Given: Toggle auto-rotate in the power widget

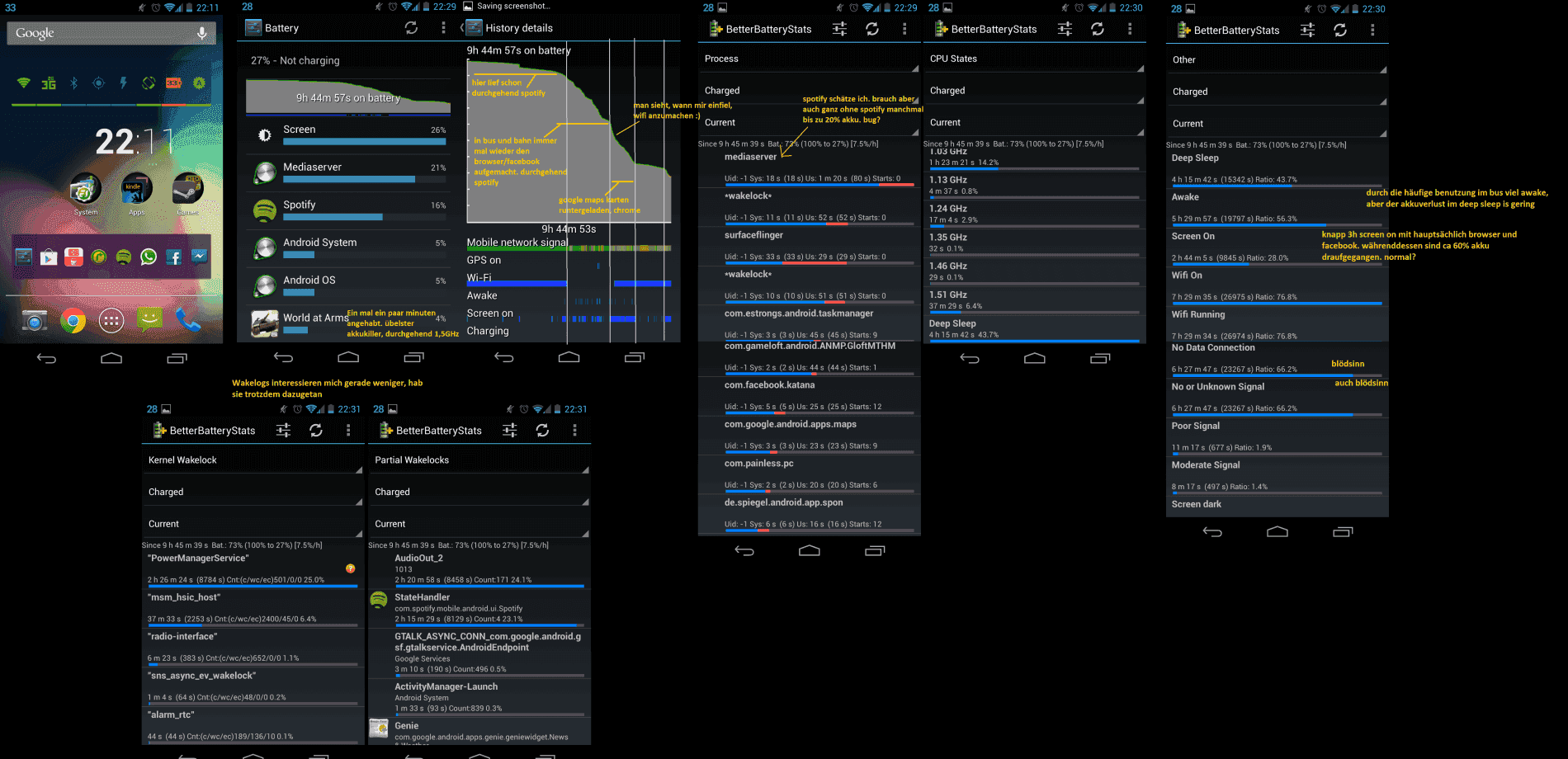Looking at the screenshot, I should (149, 83).
